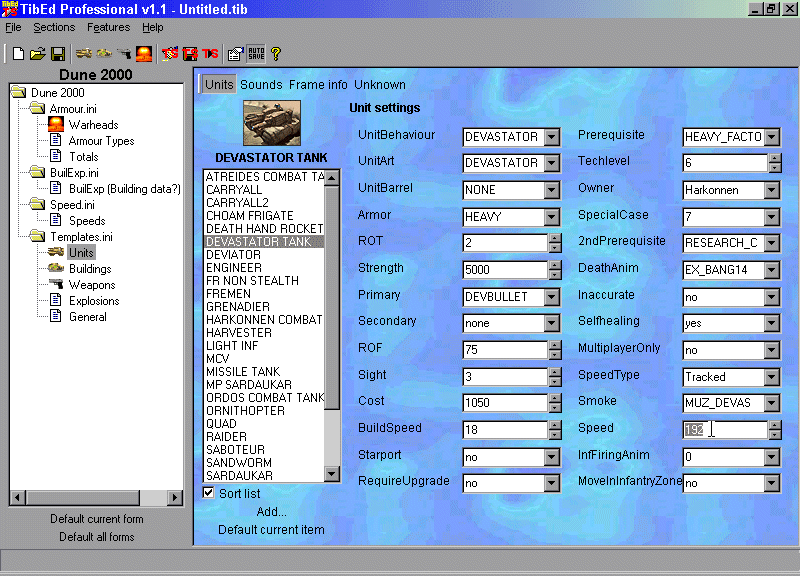
Task: Open the UnitArt dropdown
Action: (552, 163)
